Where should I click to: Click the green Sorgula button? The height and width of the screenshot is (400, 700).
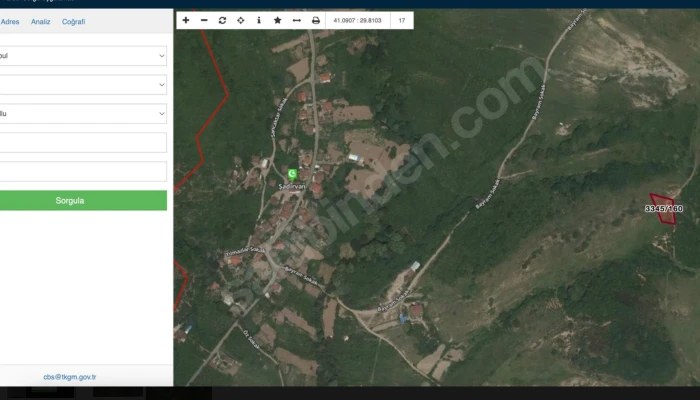point(83,200)
